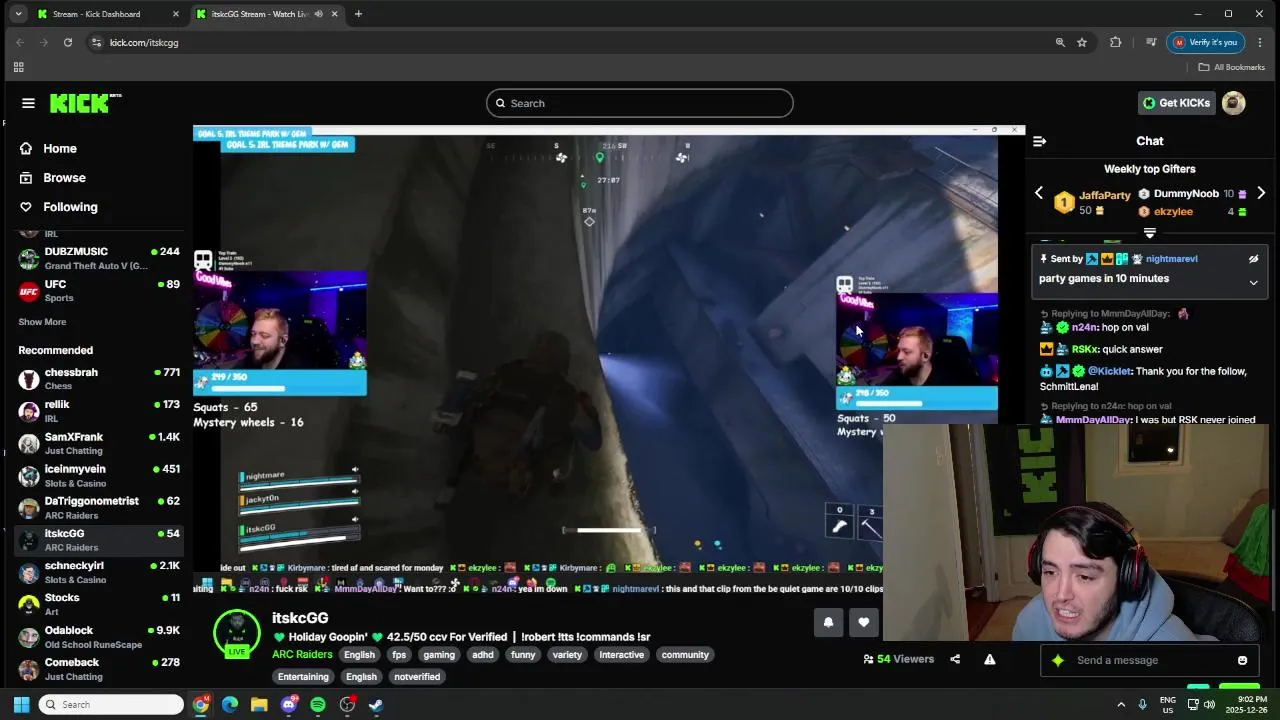Enable stream notifications bell
Viewport: 1280px width, 720px height.
pyautogui.click(x=828, y=622)
